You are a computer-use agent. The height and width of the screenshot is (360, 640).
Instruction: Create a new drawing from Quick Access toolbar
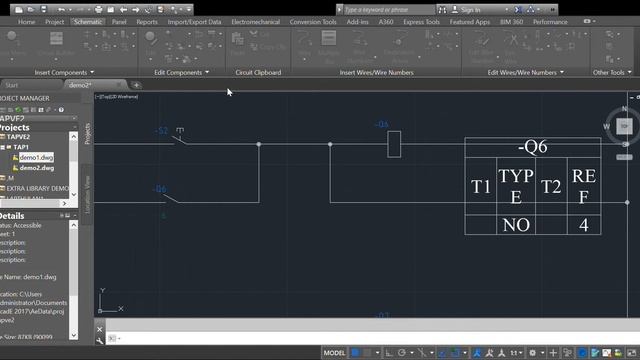(x=18, y=9)
